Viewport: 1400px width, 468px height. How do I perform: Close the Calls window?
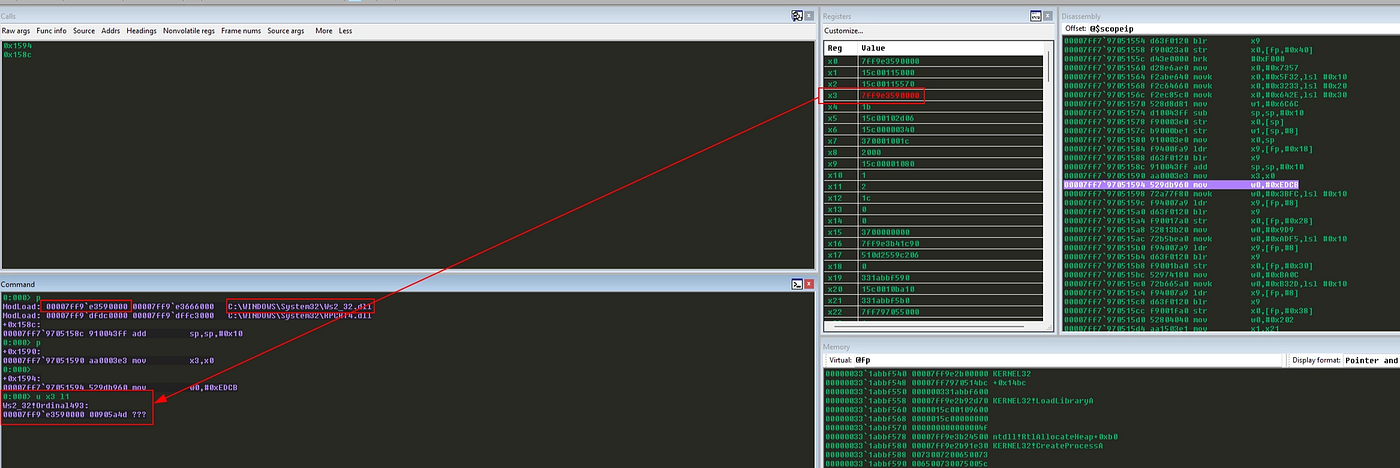[x=809, y=16]
